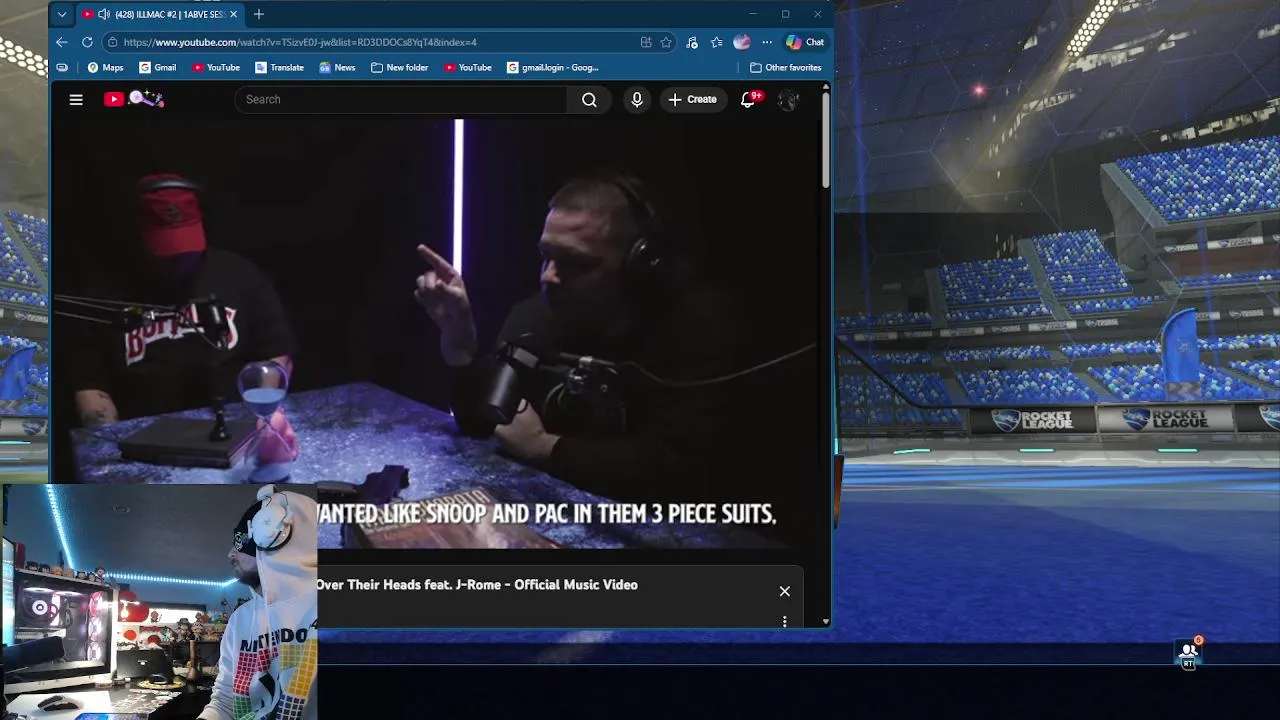Viewport: 1280px width, 720px height.
Task: Click the scrollbar down arrow
Action: (x=826, y=621)
